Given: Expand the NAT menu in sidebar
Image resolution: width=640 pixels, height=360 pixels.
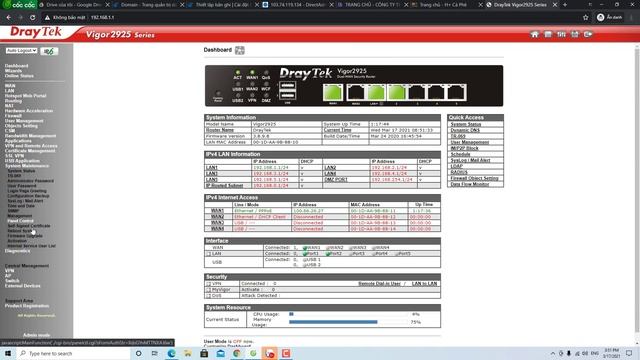Looking at the screenshot, I should (9, 106).
